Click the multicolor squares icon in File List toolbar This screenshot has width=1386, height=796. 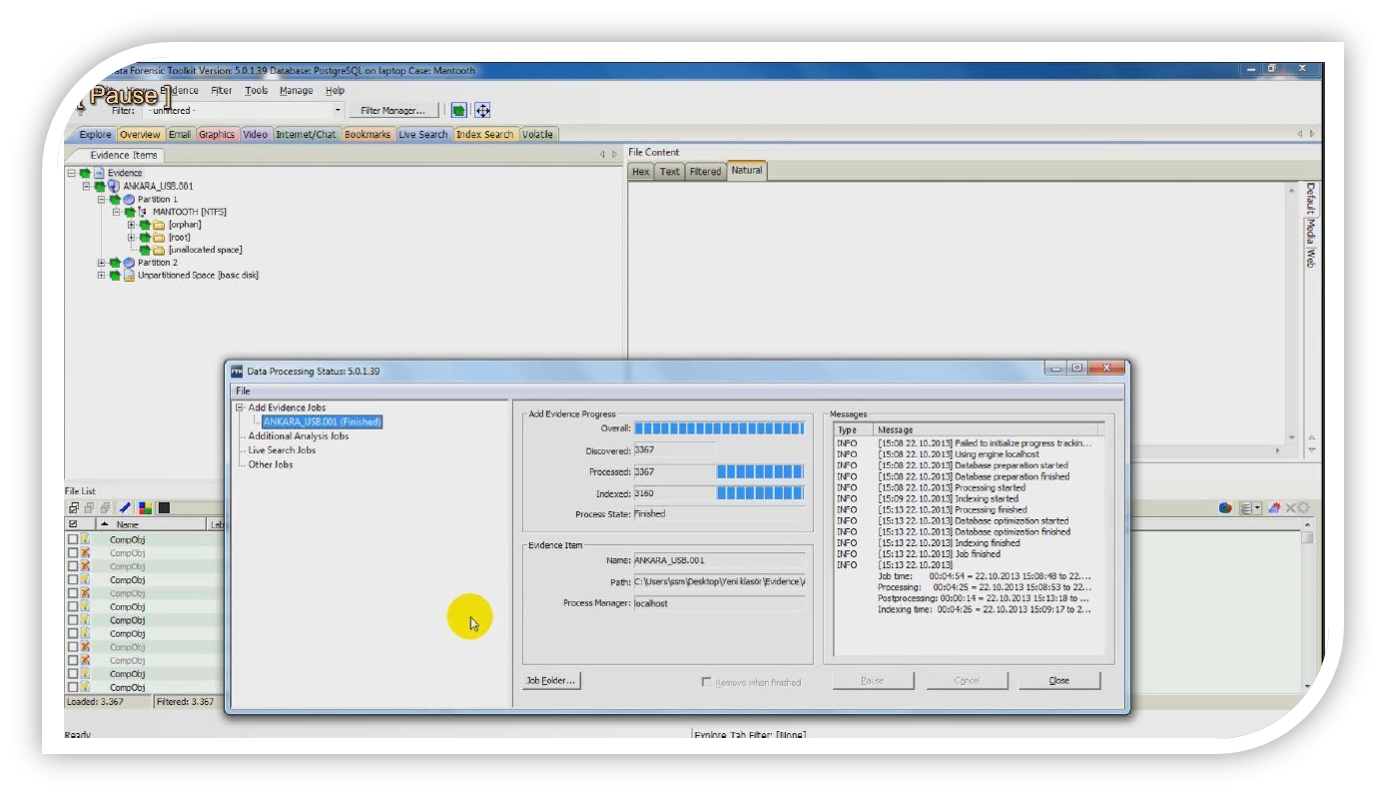pos(145,508)
